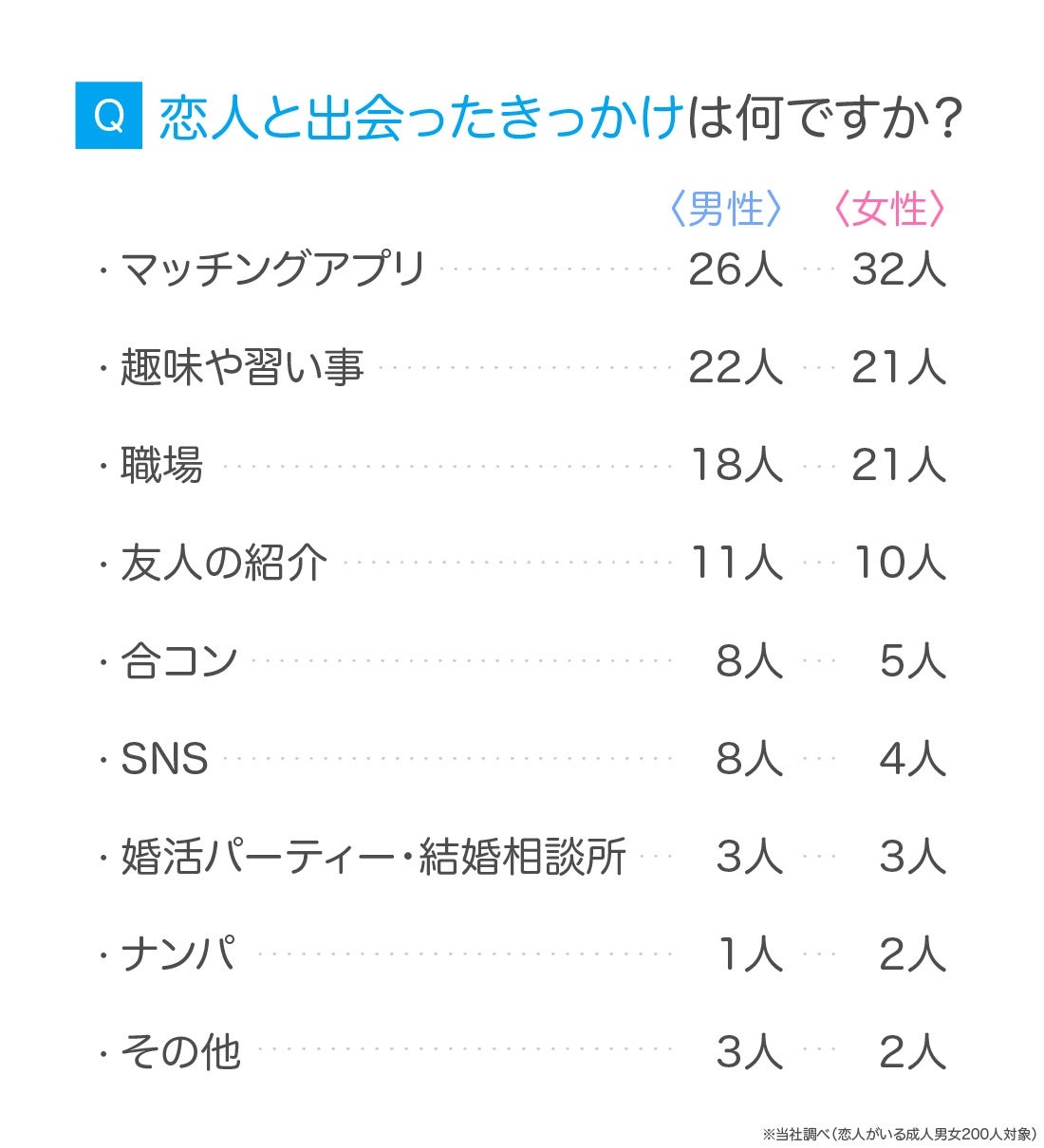1044x1148 pixels.
Task: Click the blue heading text 恋人と出会ったきっかけ
Action: coord(420,118)
